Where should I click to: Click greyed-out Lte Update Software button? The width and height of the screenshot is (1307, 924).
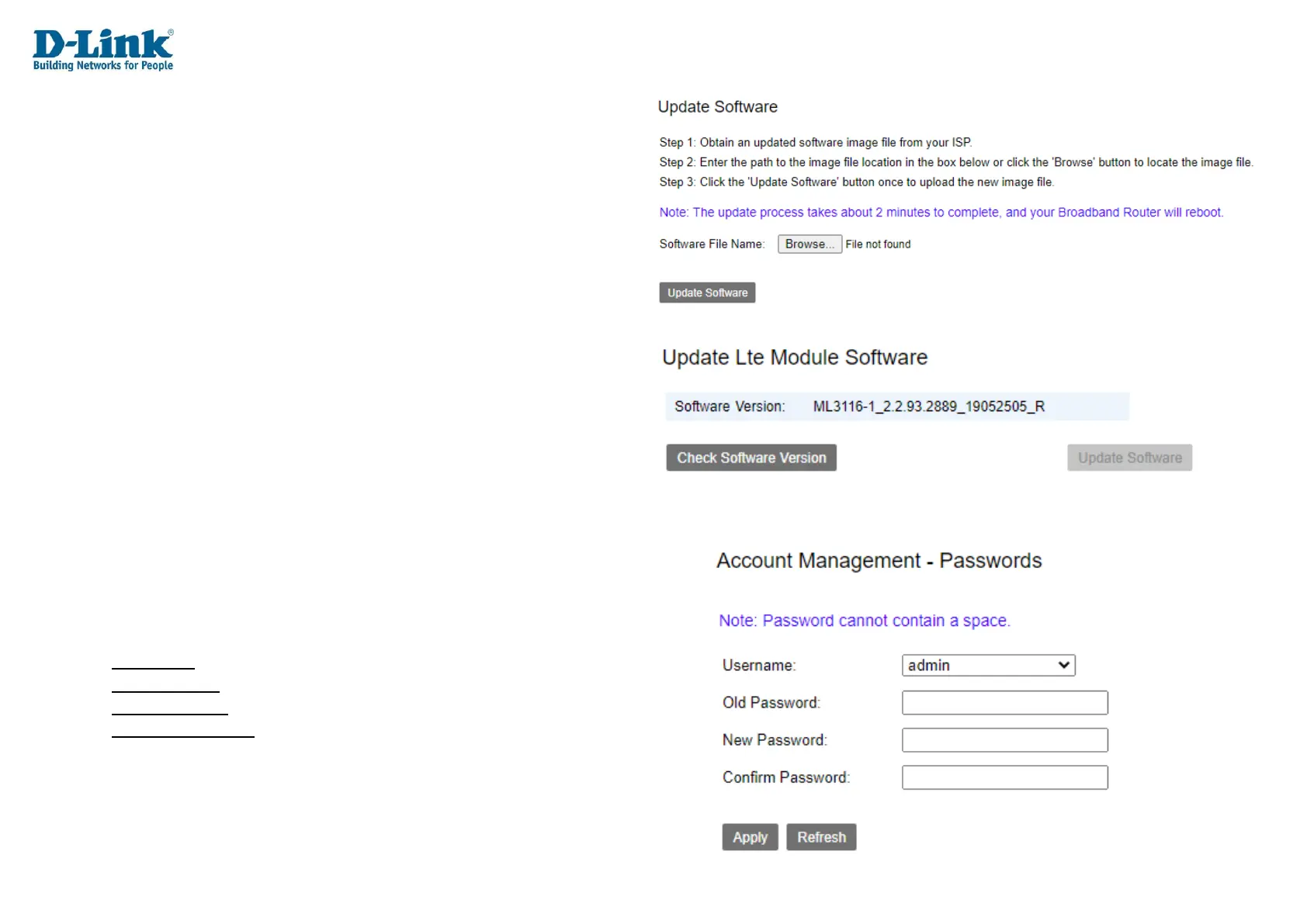pos(1129,458)
